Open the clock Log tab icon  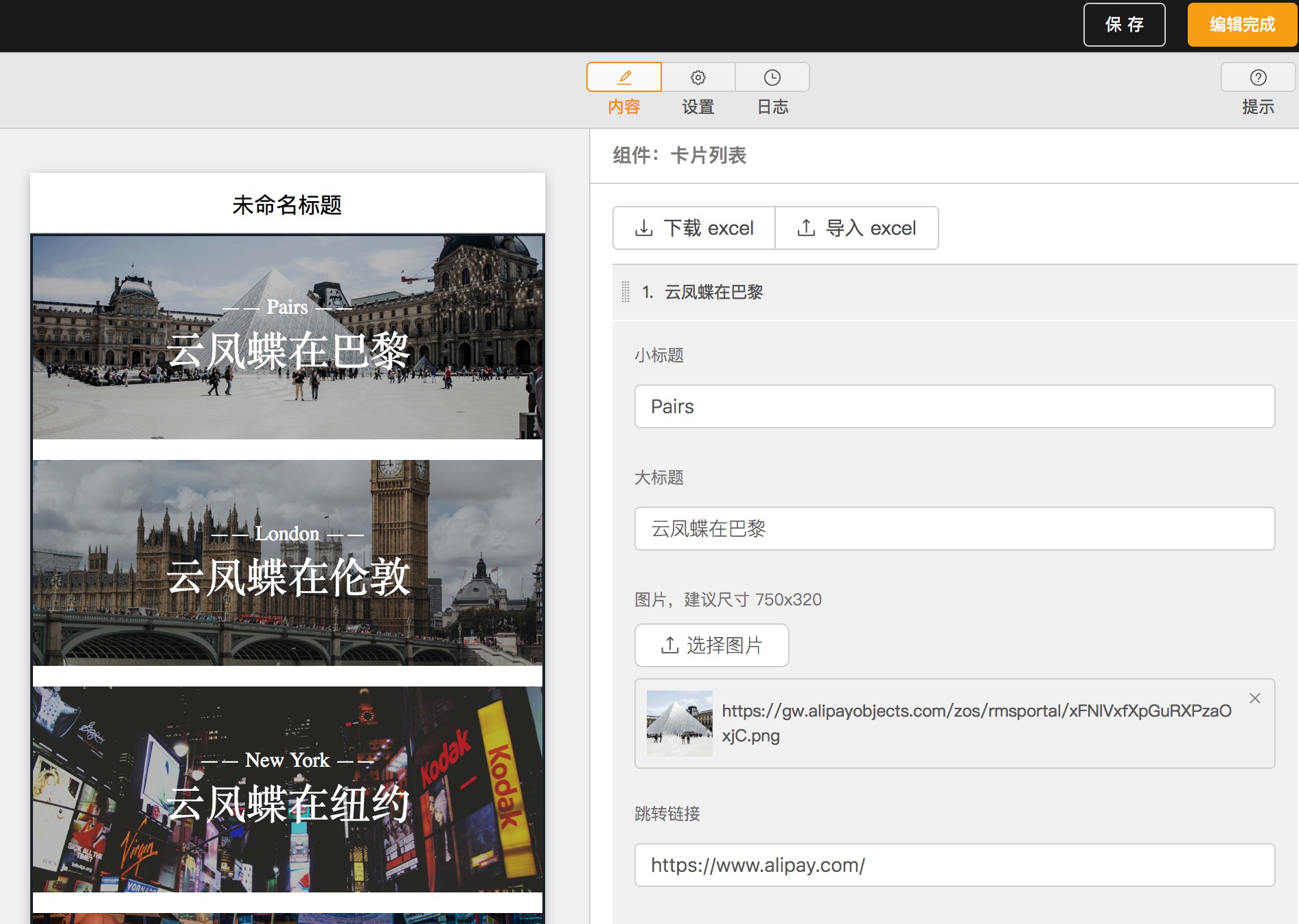coord(772,77)
